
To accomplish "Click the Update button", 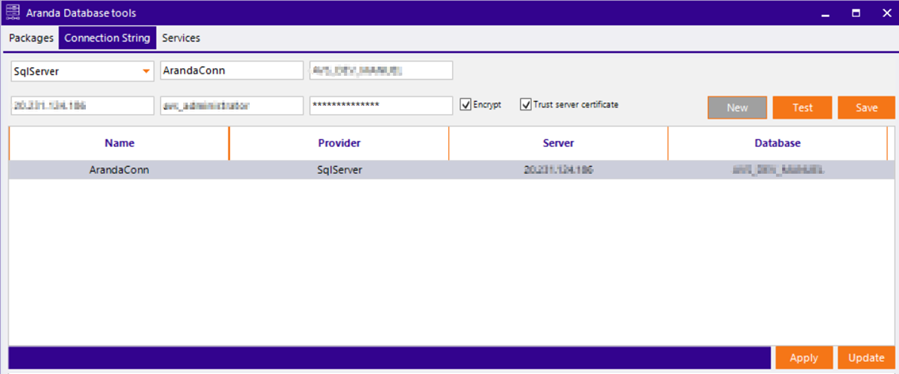I will coord(866,358).
